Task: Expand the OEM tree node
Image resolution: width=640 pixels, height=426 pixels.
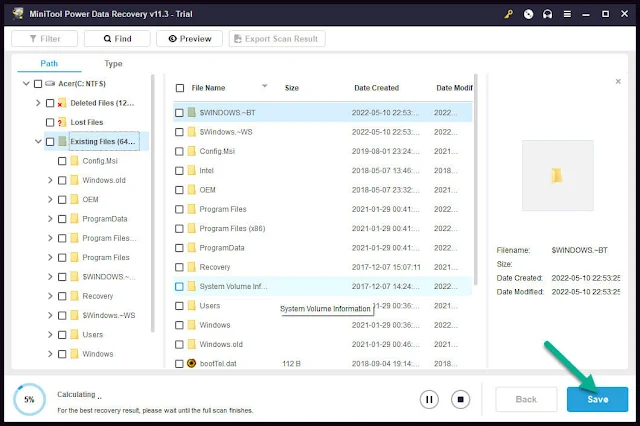Action: click(50, 199)
